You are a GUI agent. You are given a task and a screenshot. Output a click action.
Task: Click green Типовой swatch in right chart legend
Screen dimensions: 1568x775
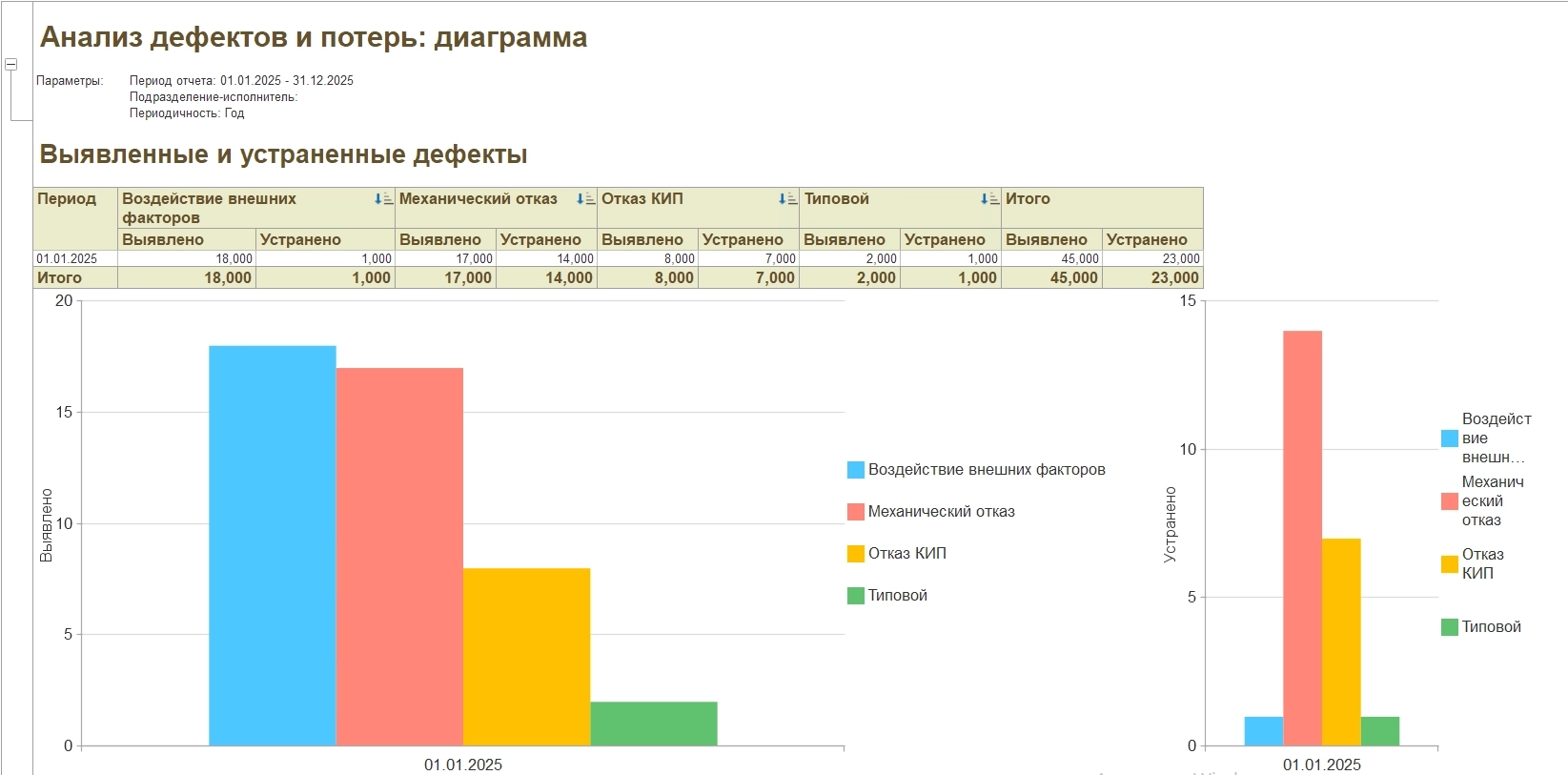click(1449, 627)
